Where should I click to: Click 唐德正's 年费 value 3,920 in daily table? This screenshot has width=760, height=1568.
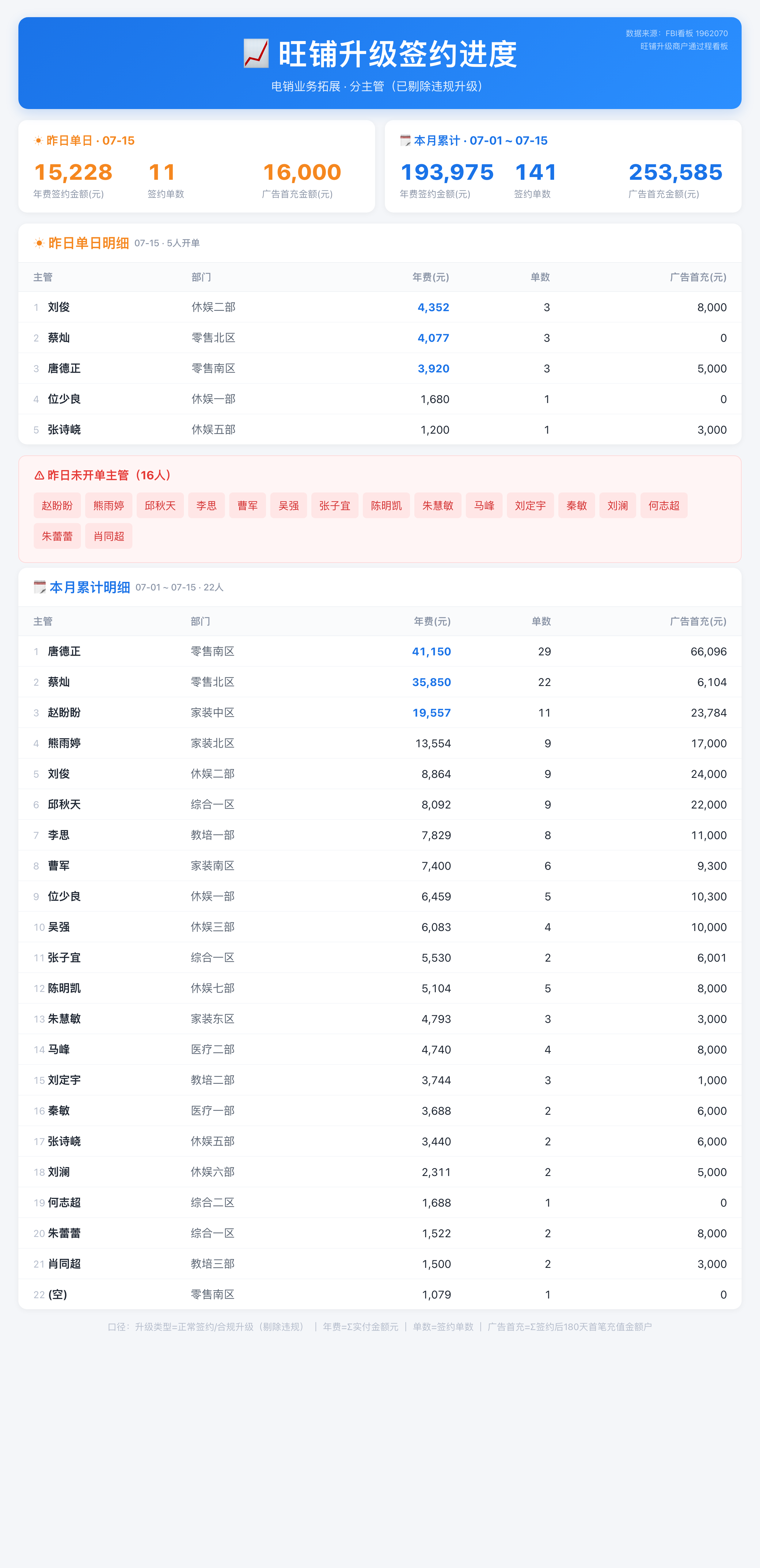coord(434,369)
